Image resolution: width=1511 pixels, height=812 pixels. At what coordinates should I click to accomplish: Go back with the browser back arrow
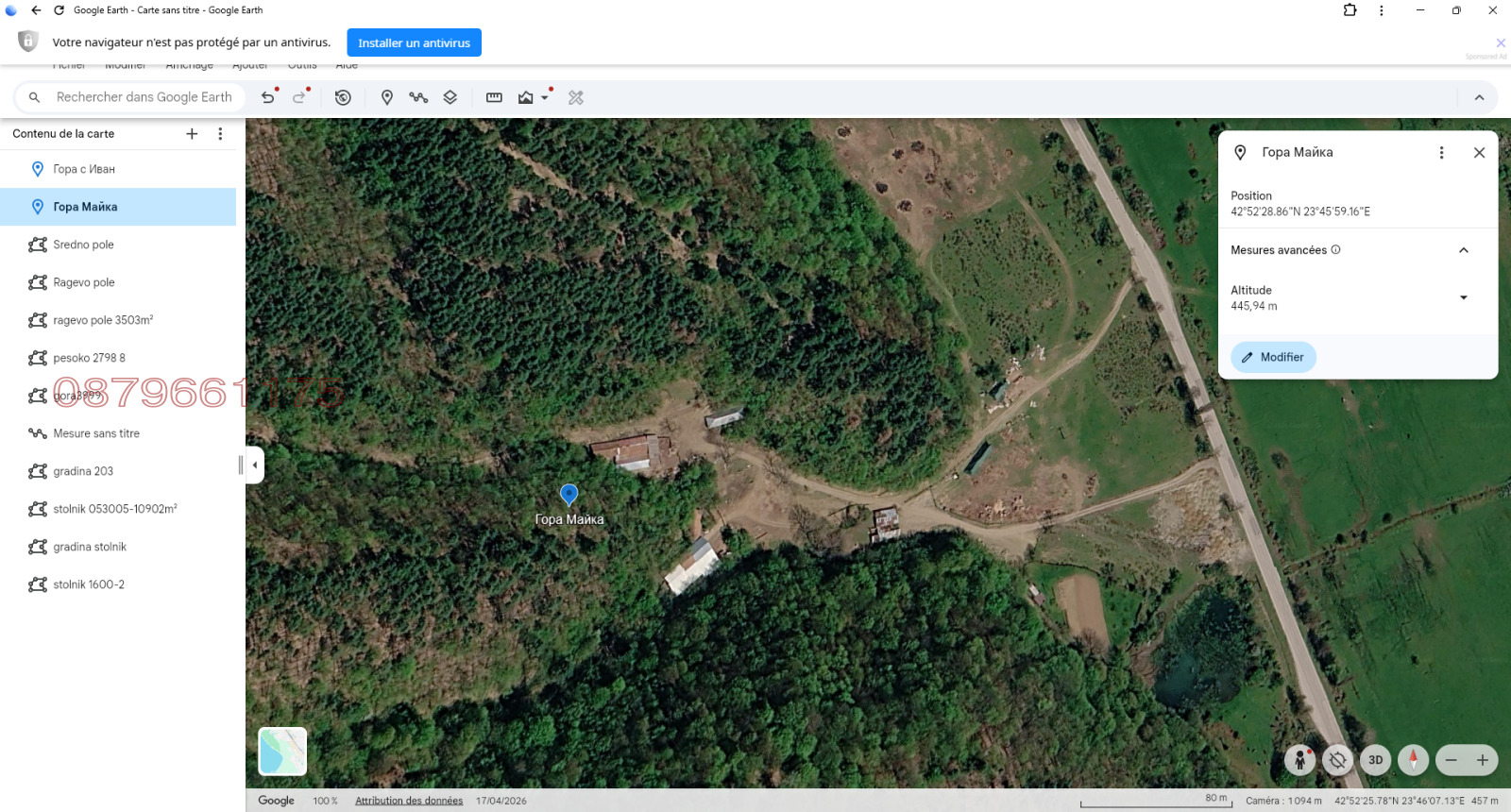click(x=36, y=10)
